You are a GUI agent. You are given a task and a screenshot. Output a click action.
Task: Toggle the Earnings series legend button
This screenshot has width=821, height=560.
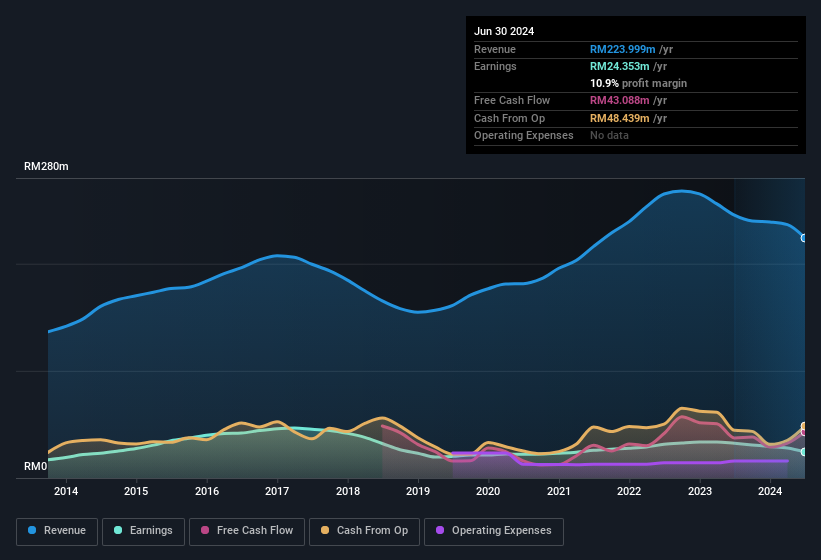click(143, 531)
